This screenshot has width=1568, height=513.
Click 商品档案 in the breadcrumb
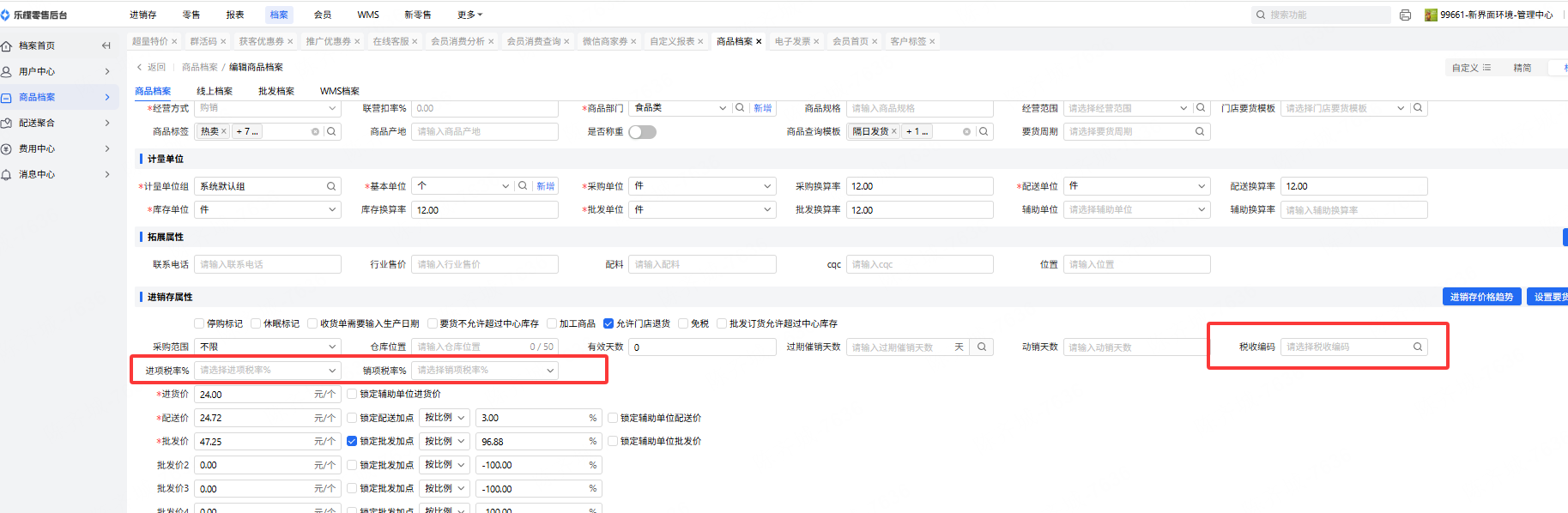point(200,67)
